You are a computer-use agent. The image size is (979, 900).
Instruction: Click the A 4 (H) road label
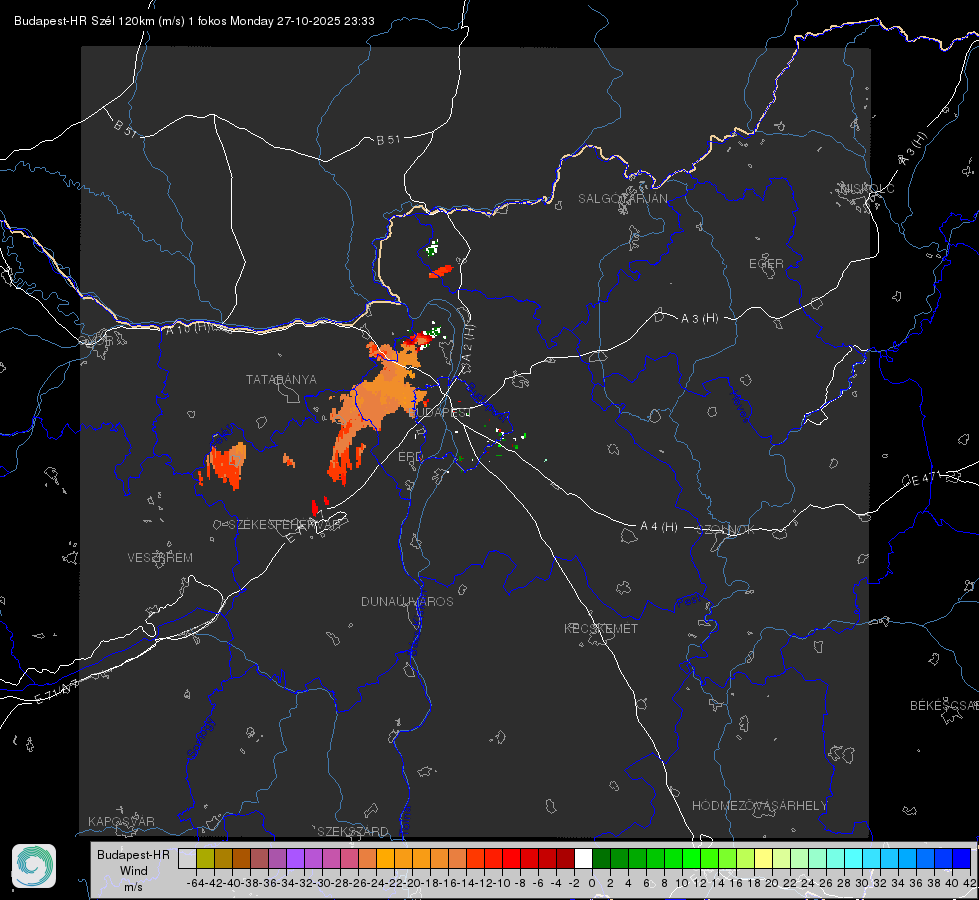(x=659, y=527)
